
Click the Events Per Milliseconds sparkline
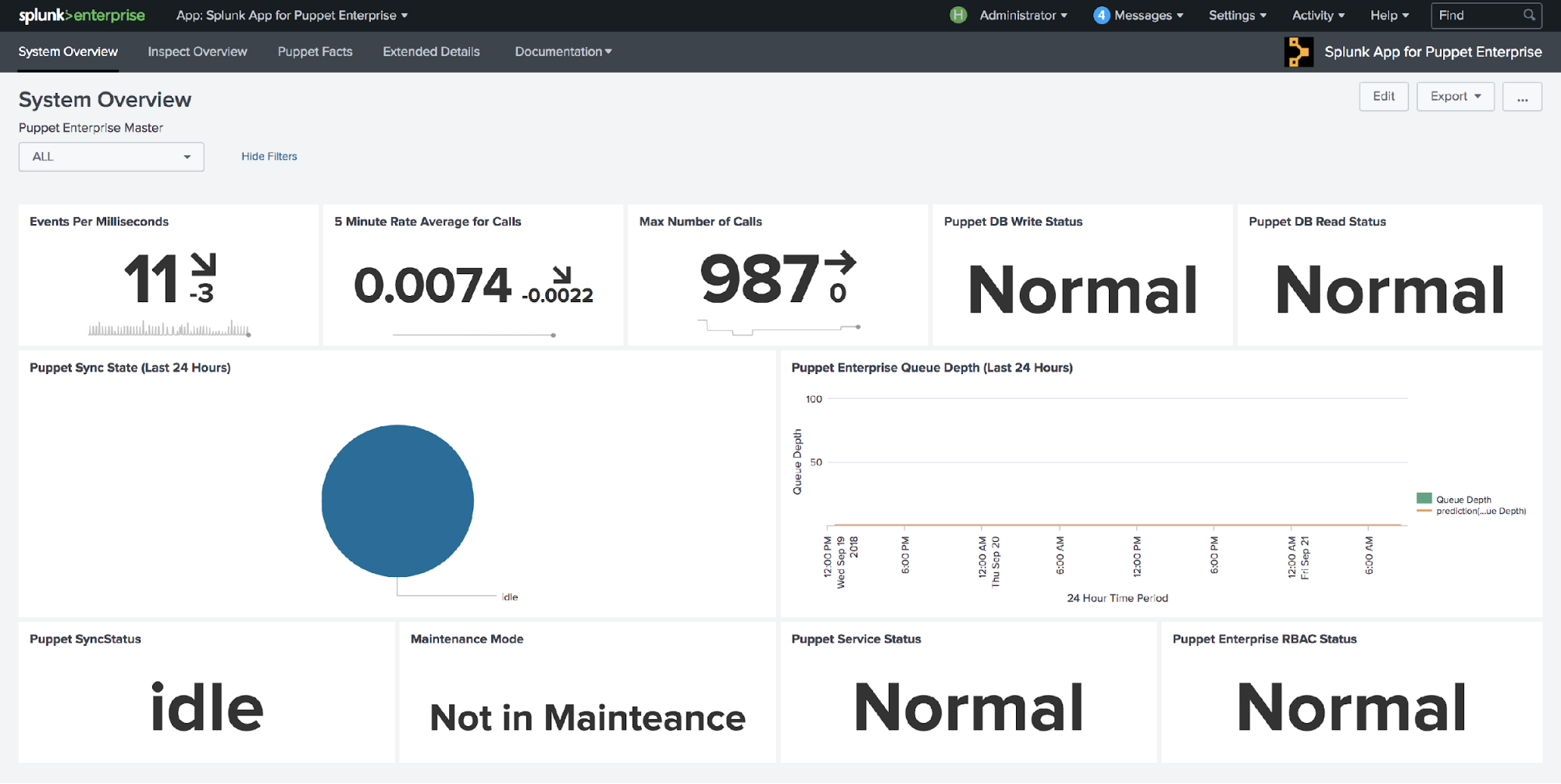click(169, 328)
